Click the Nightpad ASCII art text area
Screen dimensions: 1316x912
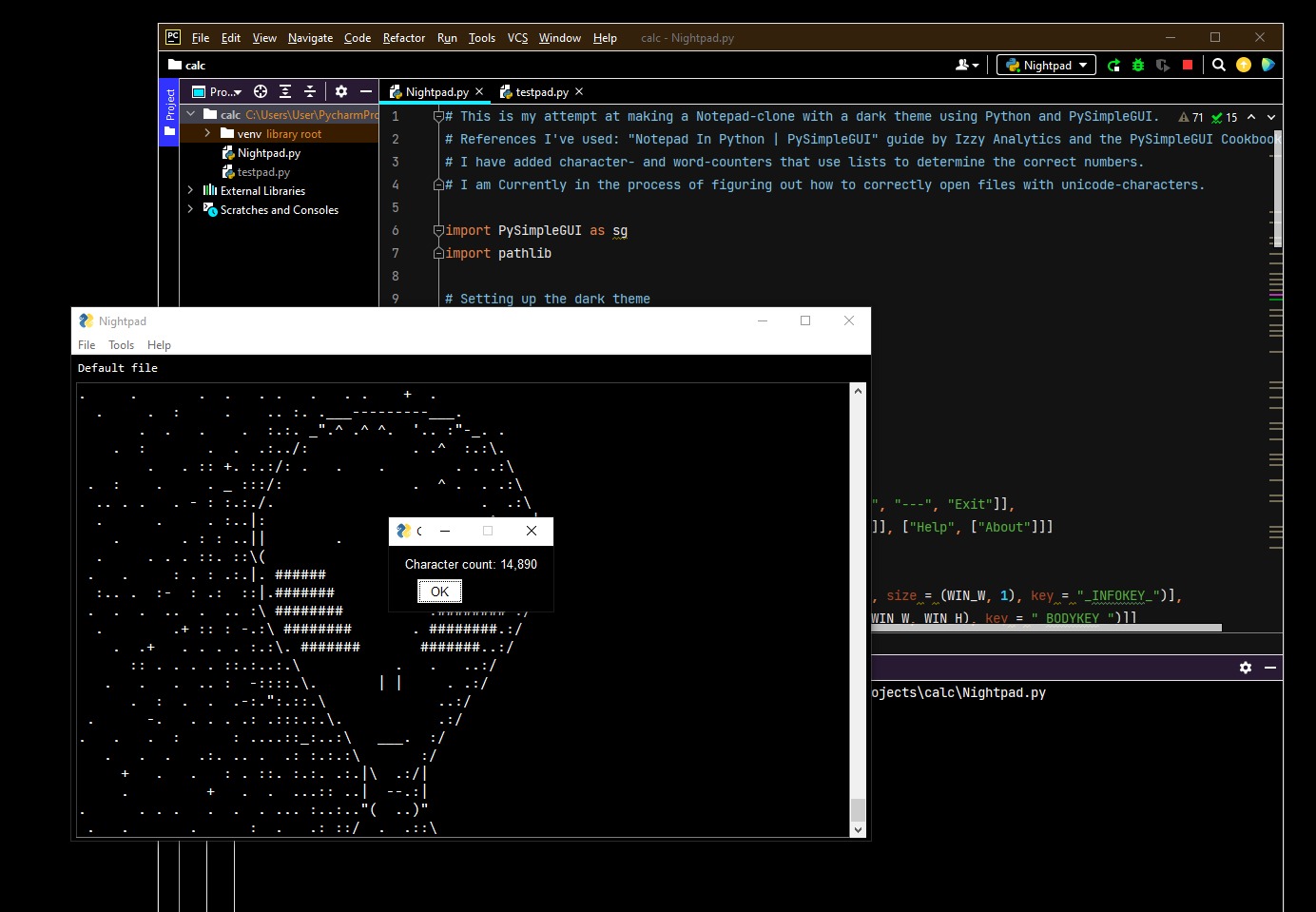463,611
